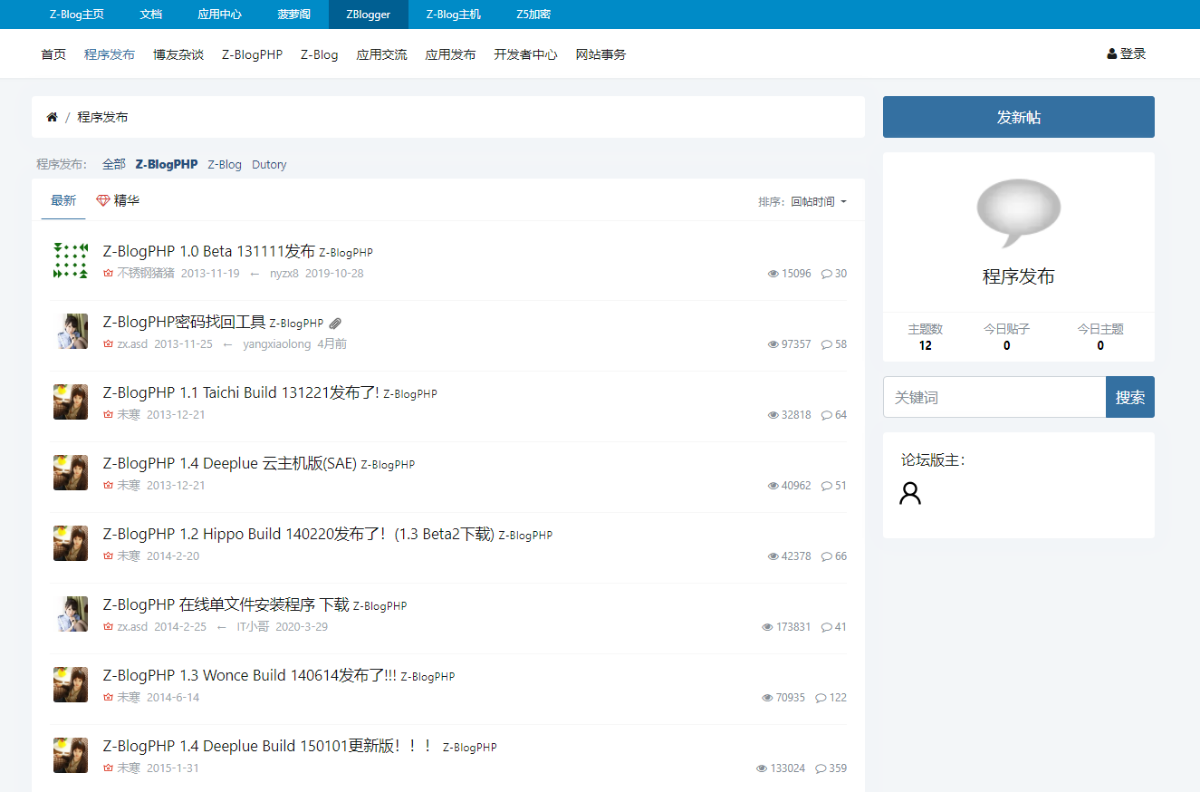Filter posts by Z-Blog category
The height and width of the screenshot is (792, 1200).
pyautogui.click(x=225, y=164)
